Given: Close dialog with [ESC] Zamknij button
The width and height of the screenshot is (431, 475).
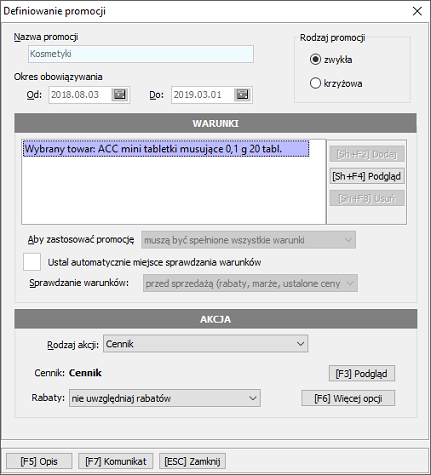Looking at the screenshot, I should point(192,461).
